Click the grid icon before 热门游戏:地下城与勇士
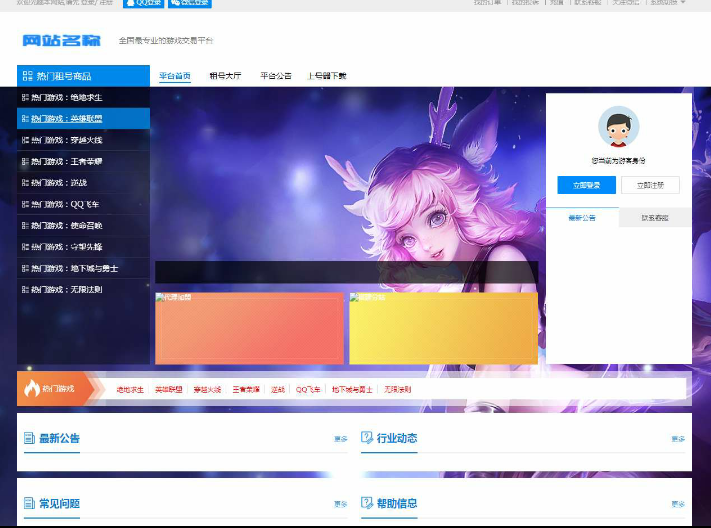This screenshot has height=528, width=711. 25,269
